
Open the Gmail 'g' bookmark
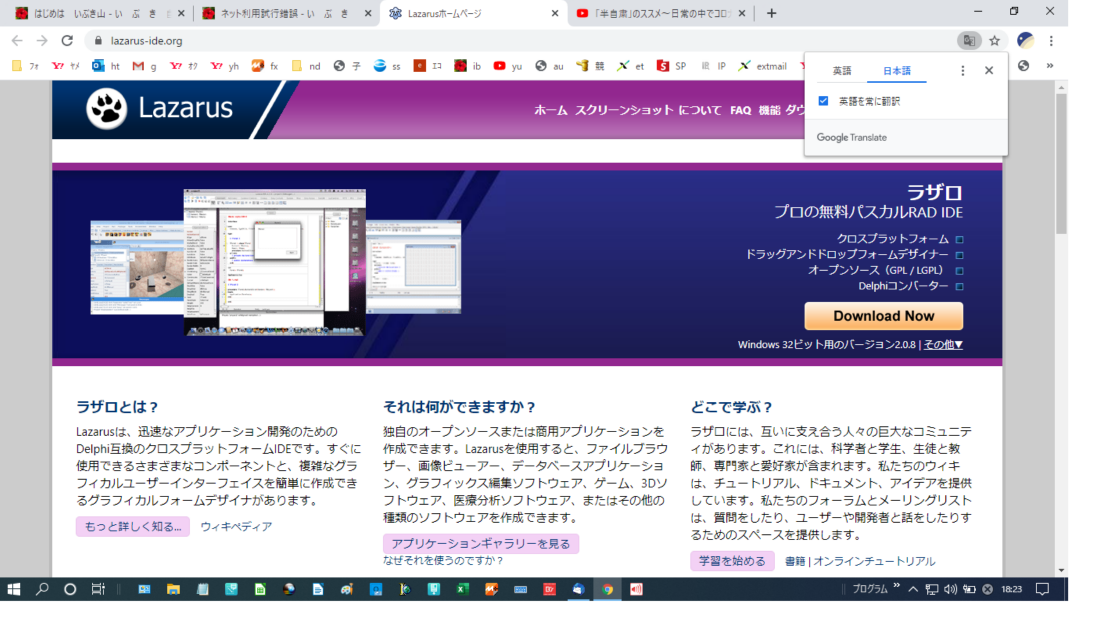tap(144, 65)
